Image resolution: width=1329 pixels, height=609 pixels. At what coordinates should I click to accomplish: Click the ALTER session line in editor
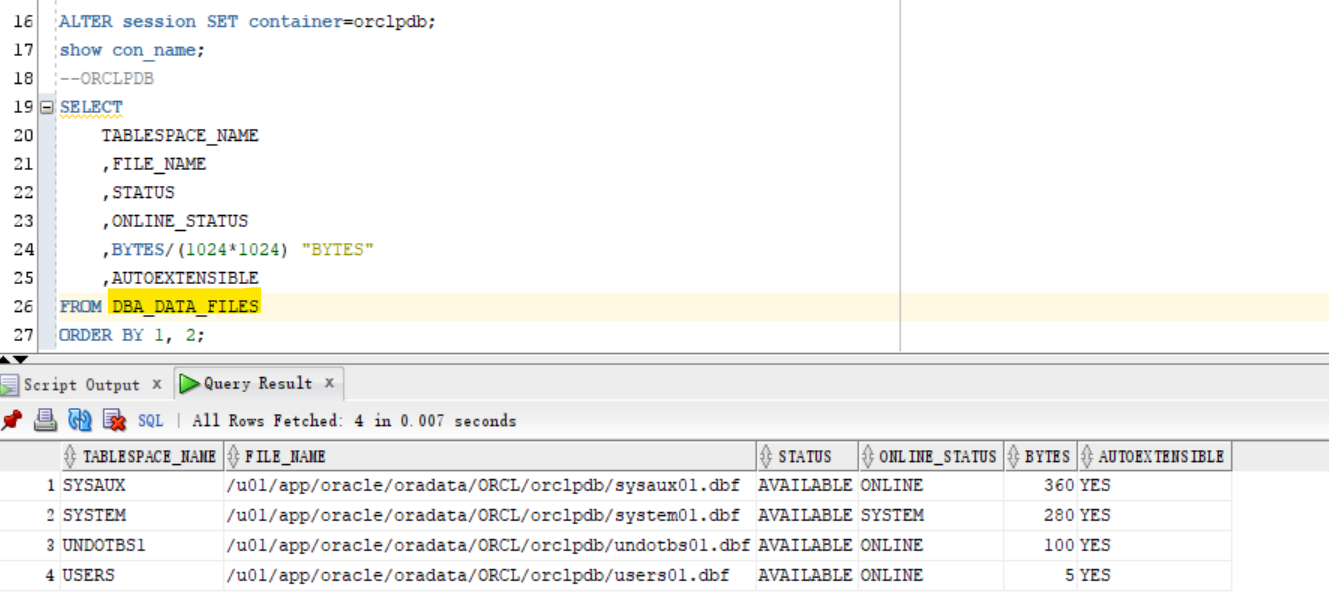pos(248,21)
